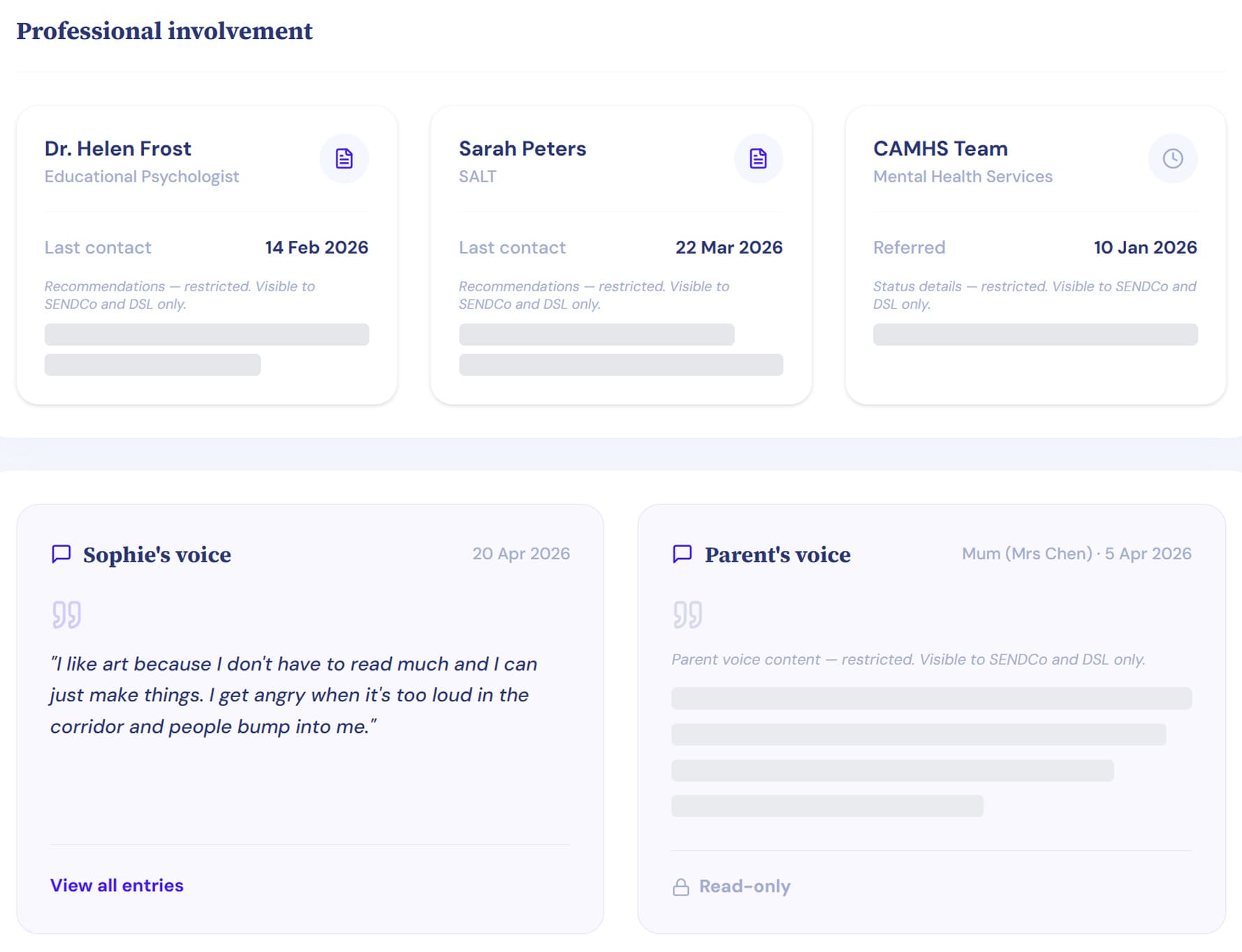This screenshot has width=1242, height=952.
Task: Click quotation mark icon in Parent's voice
Action: coord(688,615)
